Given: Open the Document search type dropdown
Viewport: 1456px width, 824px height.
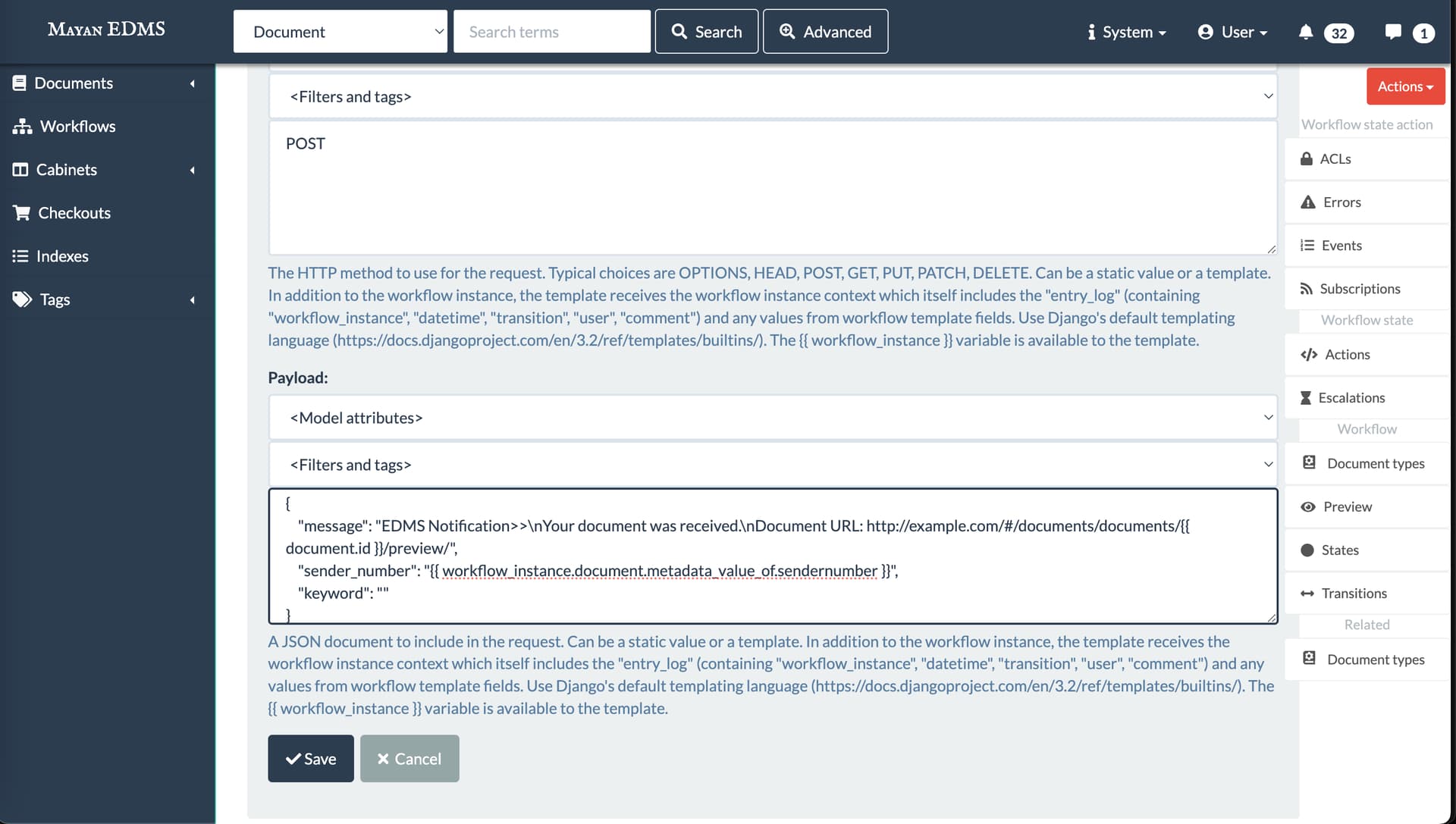Looking at the screenshot, I should click(340, 32).
